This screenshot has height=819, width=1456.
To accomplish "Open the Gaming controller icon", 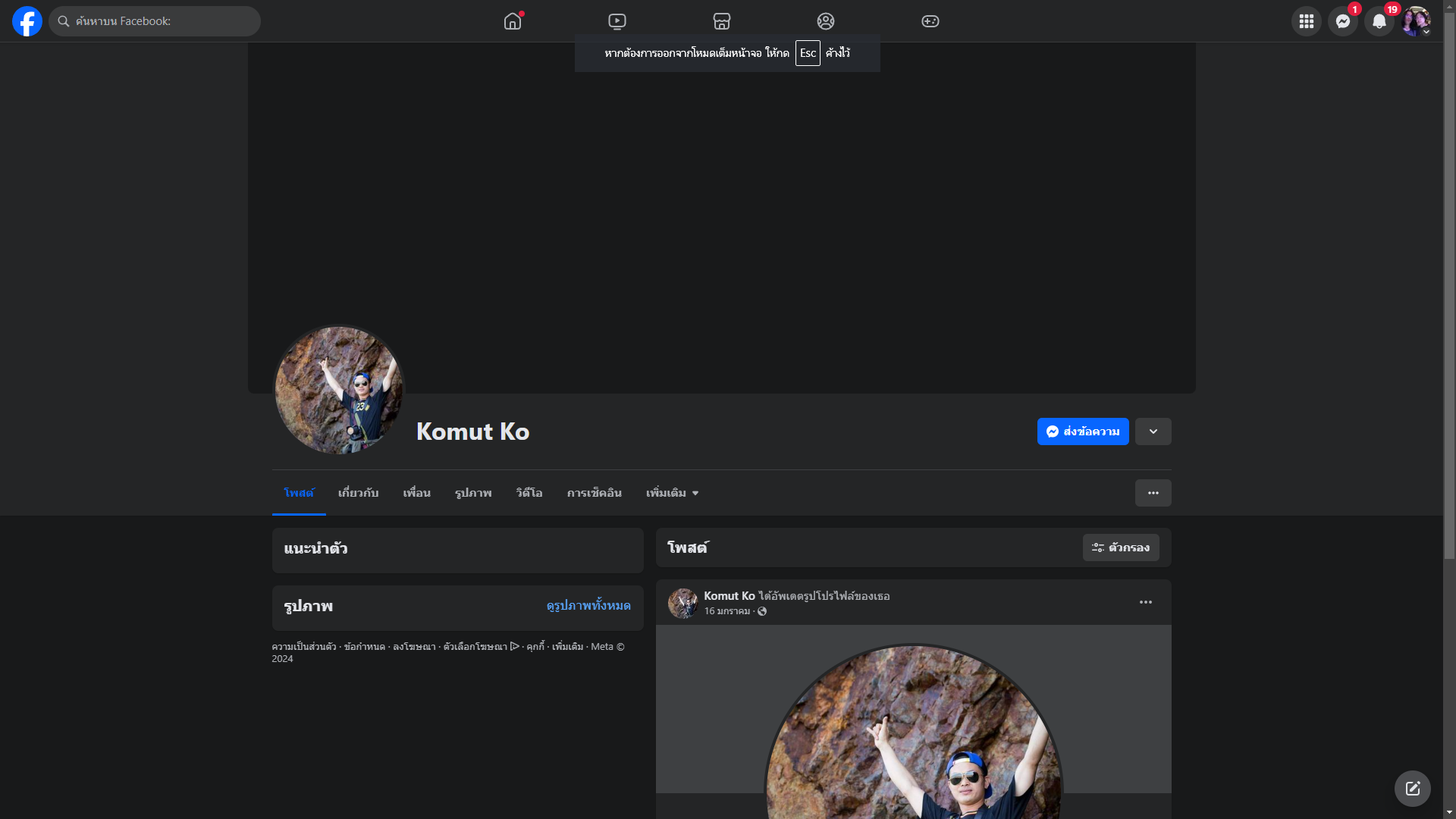I will coord(930,21).
